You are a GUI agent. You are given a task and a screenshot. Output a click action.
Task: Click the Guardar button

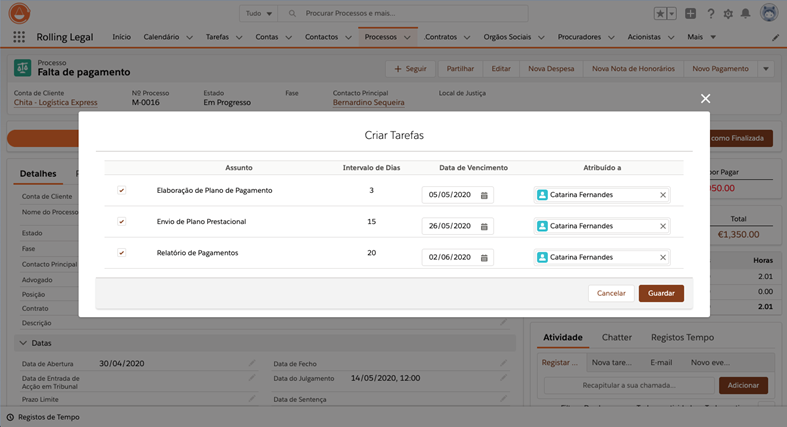(661, 293)
